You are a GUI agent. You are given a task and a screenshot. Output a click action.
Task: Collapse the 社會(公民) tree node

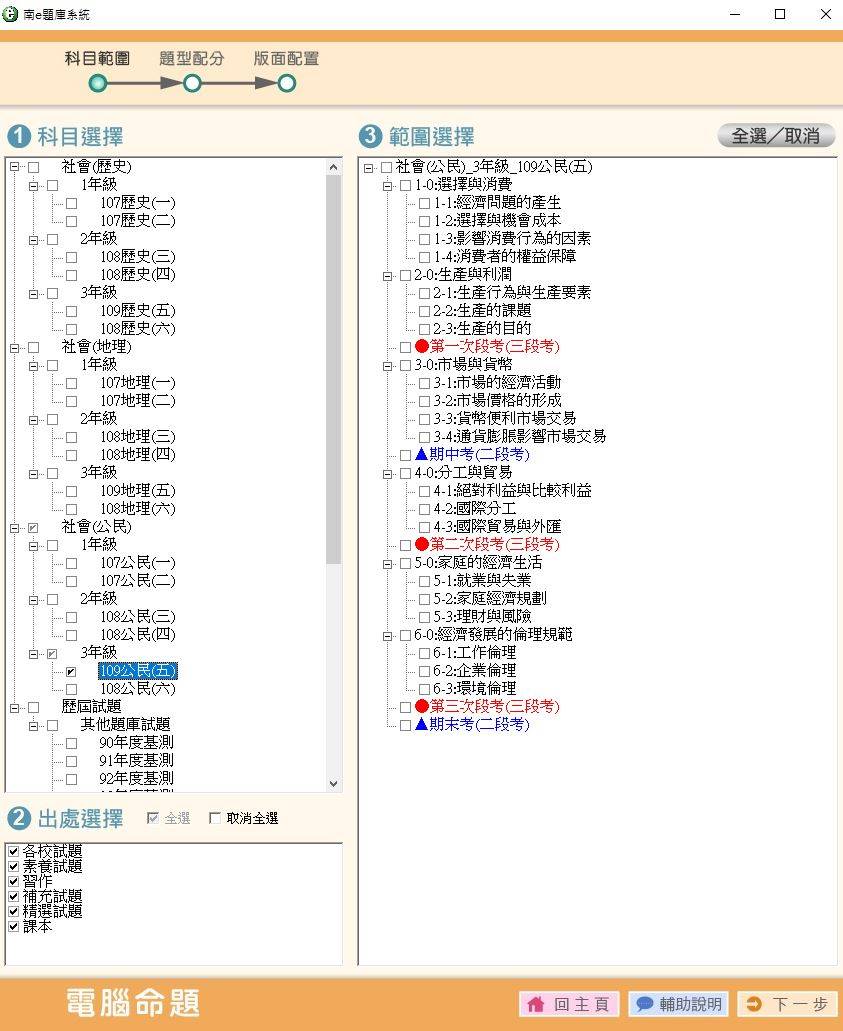click(14, 527)
